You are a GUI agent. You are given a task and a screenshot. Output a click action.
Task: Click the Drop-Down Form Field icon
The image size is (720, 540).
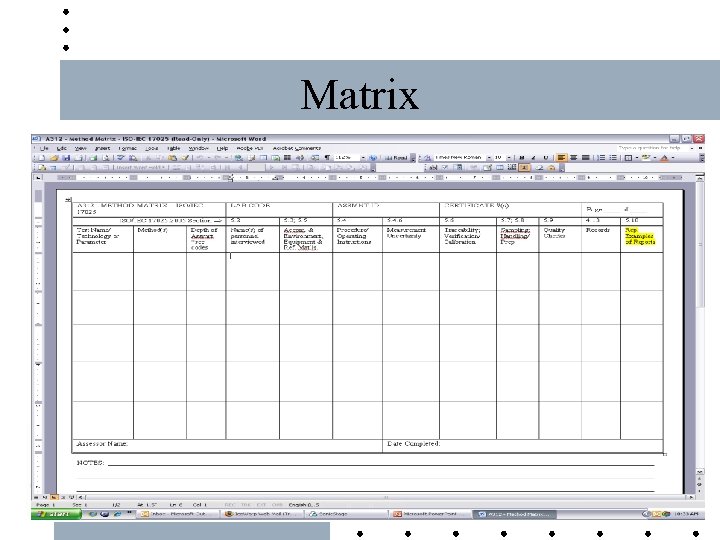pos(459,168)
